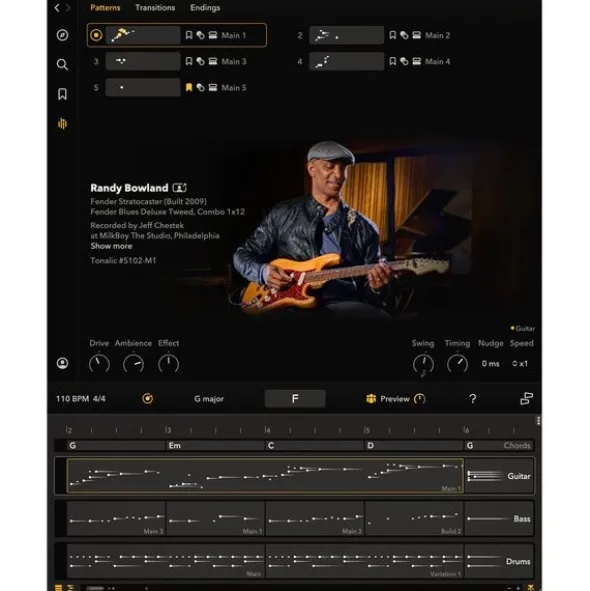Adjust the Ambience knob

(x=133, y=364)
